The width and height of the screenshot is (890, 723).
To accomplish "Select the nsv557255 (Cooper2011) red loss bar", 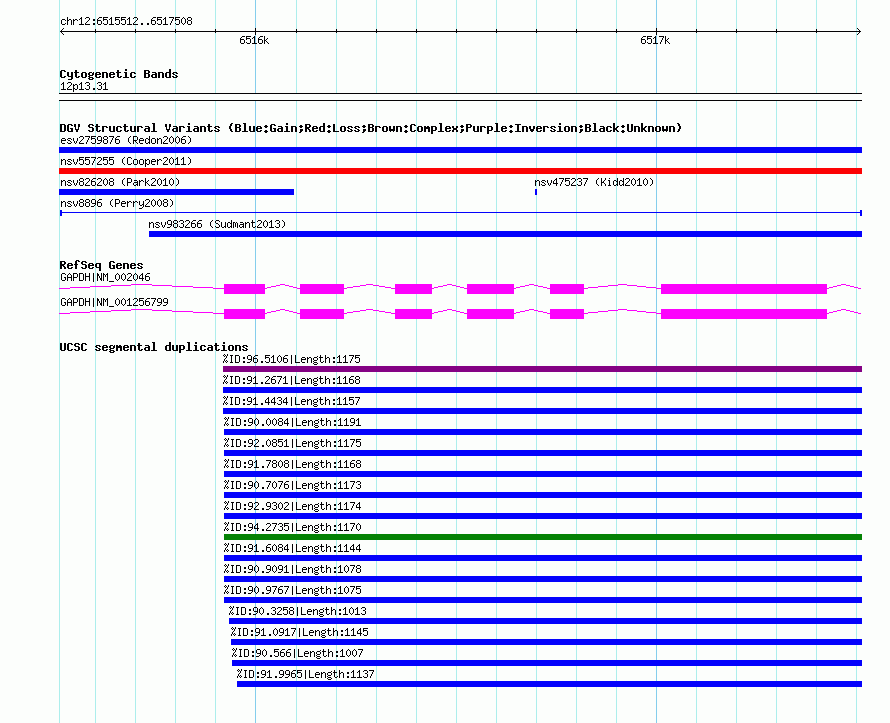I will [x=460, y=171].
